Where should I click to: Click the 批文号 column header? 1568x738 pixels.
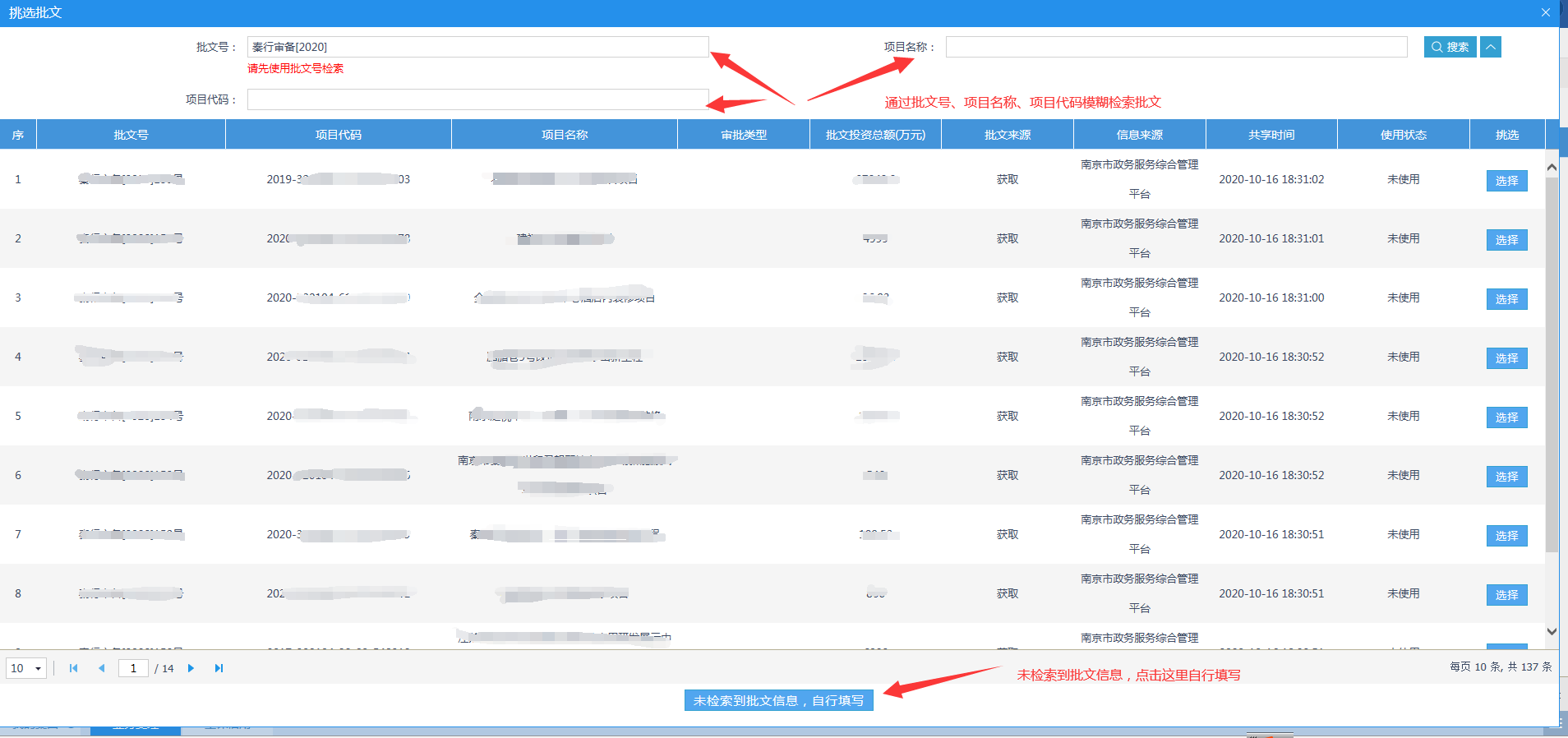tap(131, 135)
